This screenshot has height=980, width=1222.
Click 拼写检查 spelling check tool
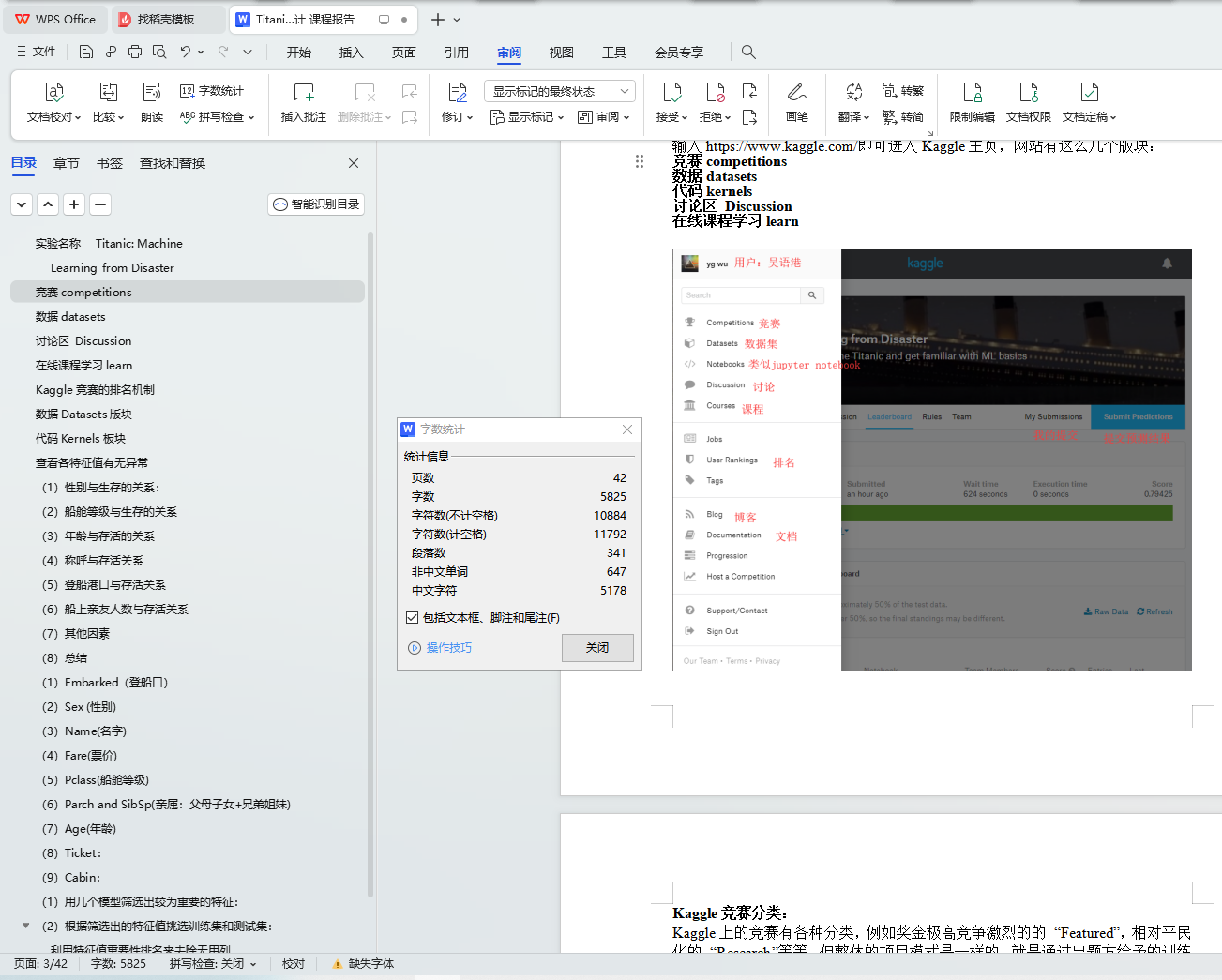click(217, 117)
